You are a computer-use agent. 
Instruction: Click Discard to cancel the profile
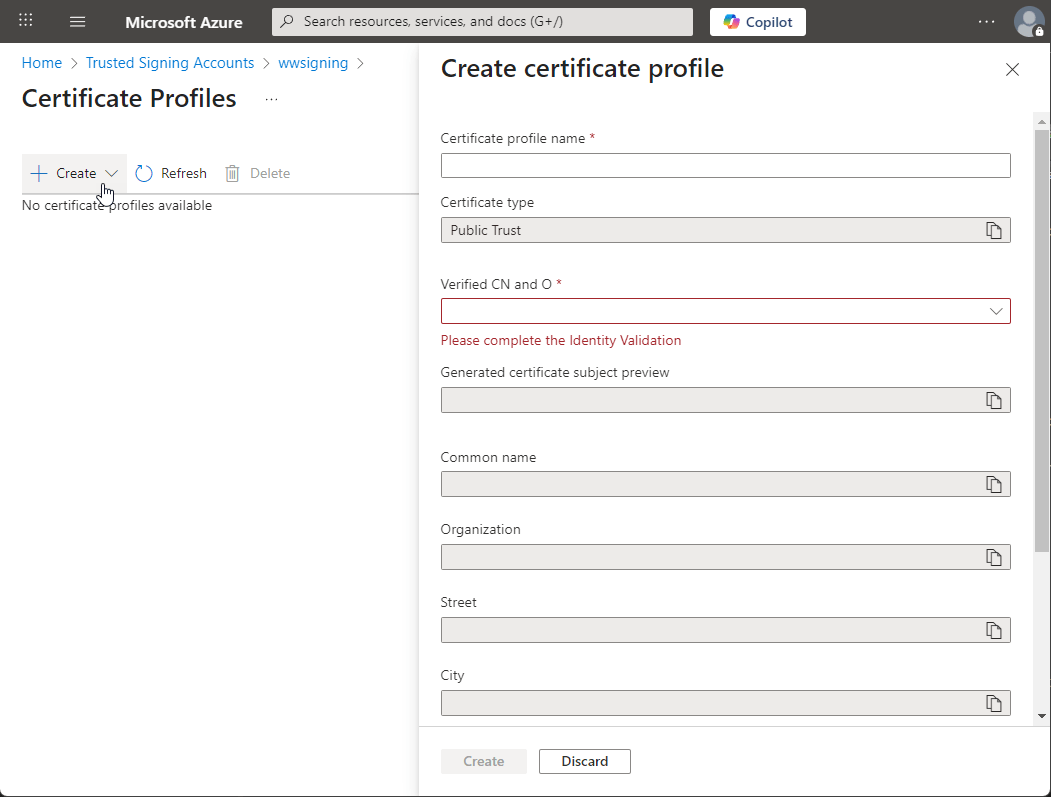(584, 761)
